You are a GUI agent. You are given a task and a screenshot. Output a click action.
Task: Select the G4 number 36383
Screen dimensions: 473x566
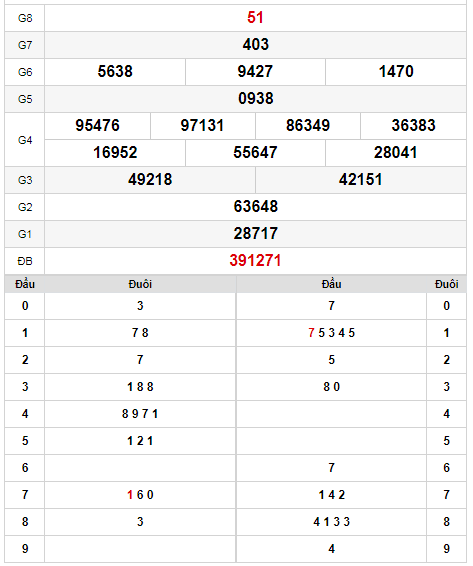[x=413, y=126]
